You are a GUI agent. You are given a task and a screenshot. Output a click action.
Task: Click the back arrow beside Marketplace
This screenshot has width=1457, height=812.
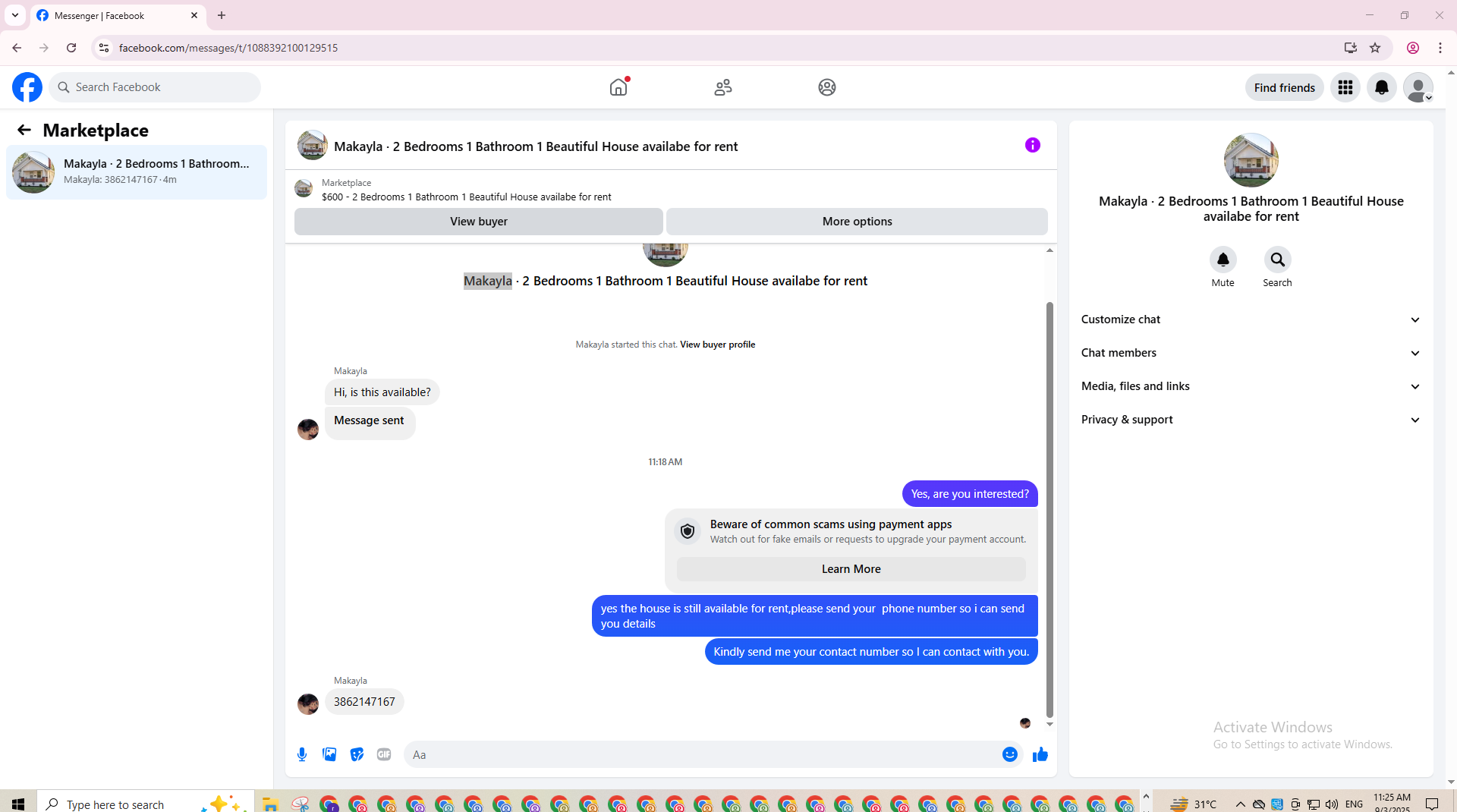24,130
